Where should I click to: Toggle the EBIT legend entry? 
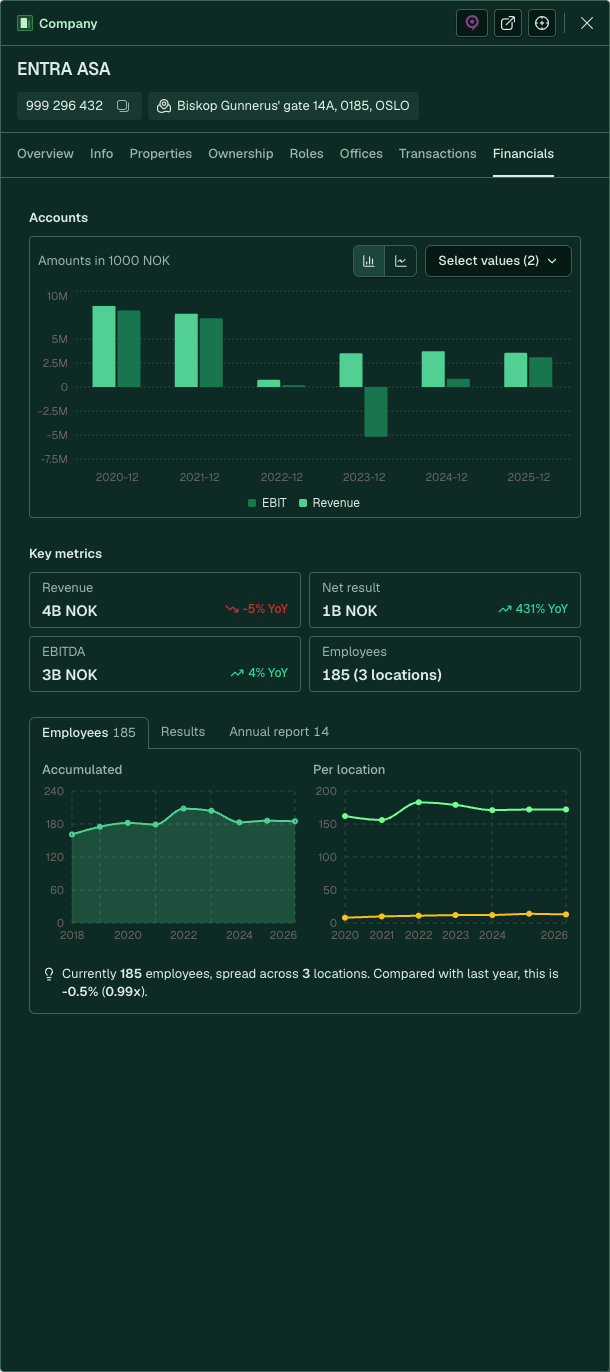(x=267, y=503)
